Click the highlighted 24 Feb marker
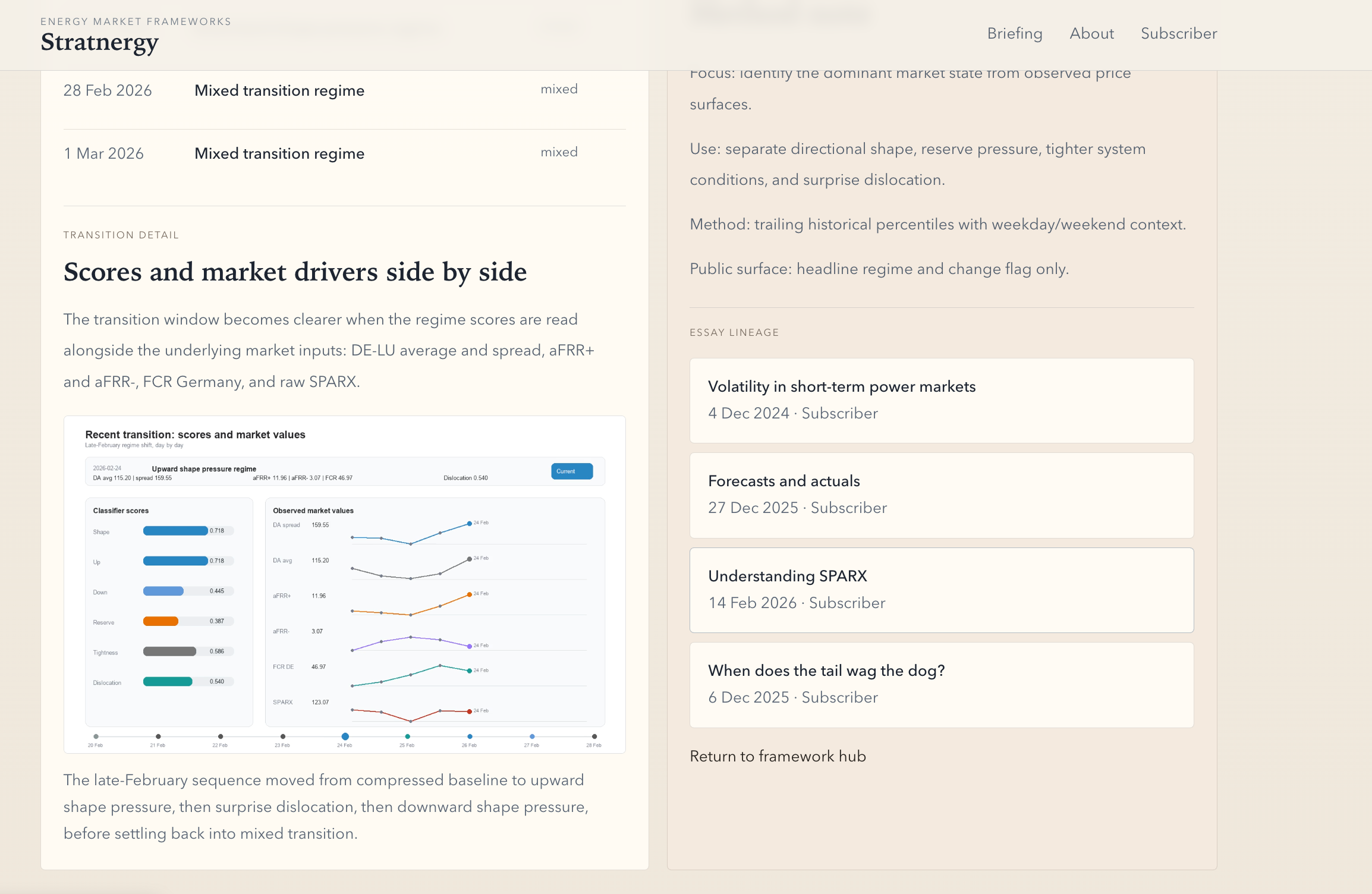This screenshot has width=1372, height=894. click(345, 736)
